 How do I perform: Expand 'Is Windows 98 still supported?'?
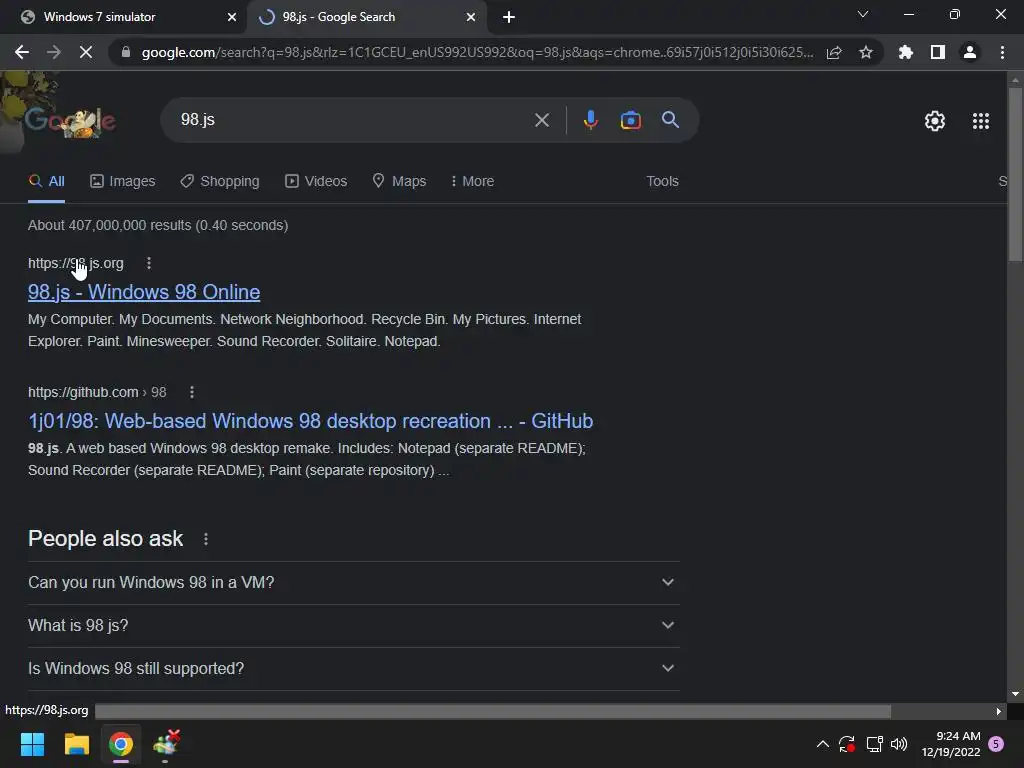(x=353, y=669)
